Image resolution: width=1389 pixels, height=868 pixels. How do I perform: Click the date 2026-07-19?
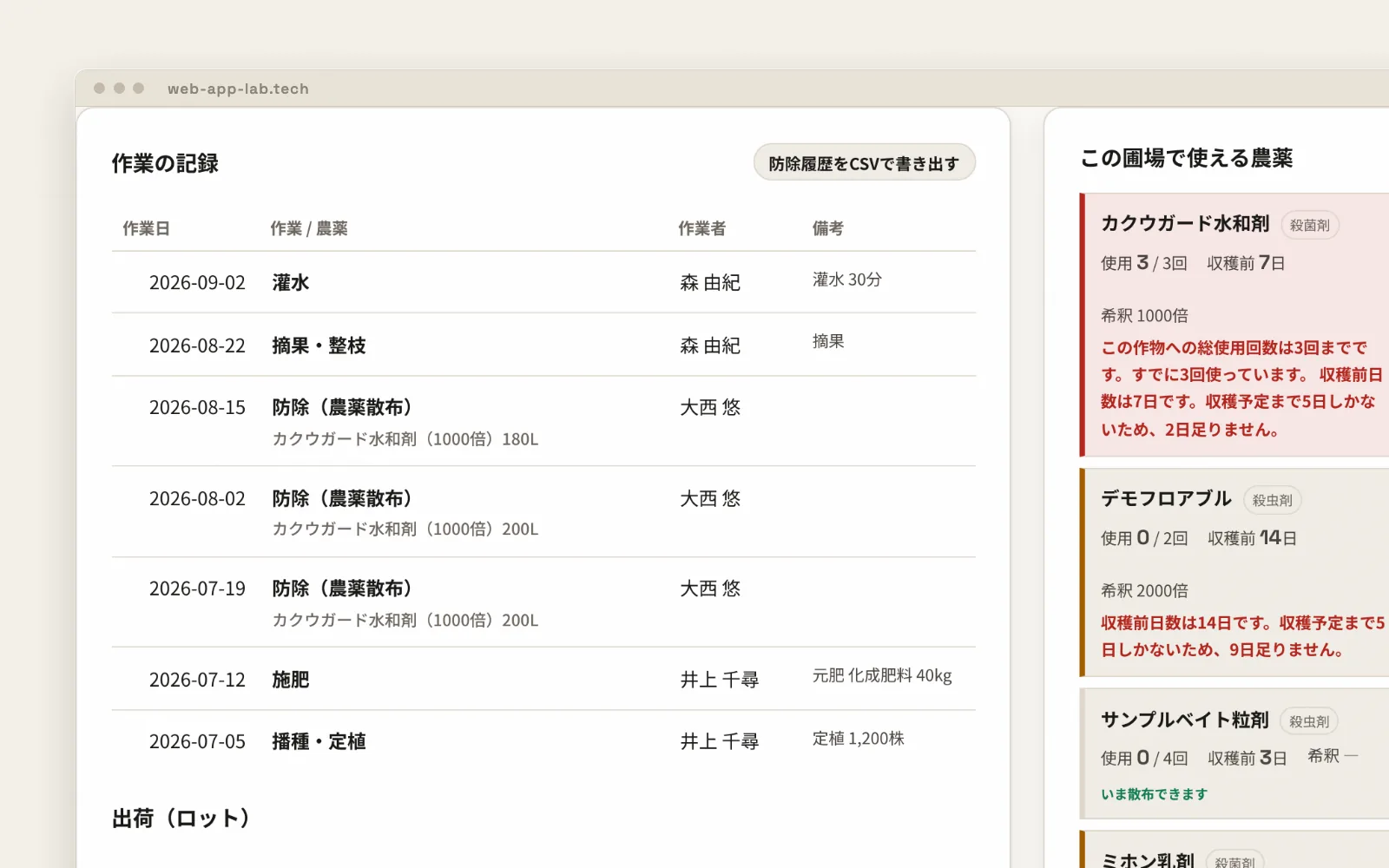tap(197, 589)
